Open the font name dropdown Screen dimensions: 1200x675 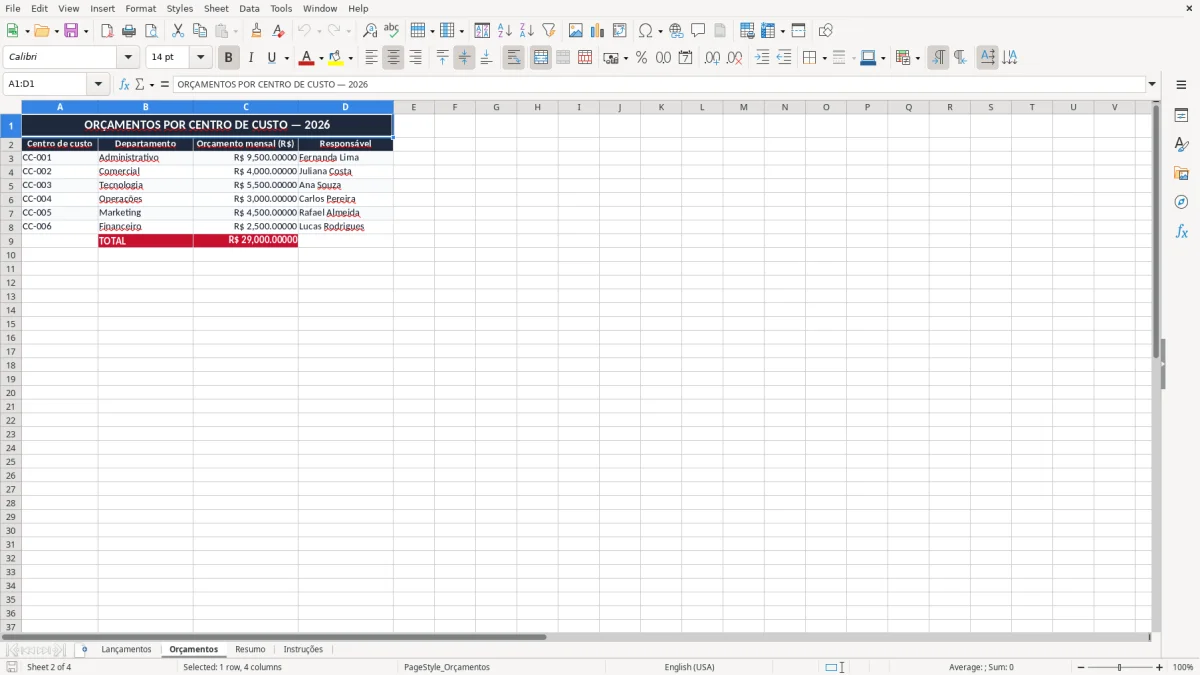pos(128,58)
